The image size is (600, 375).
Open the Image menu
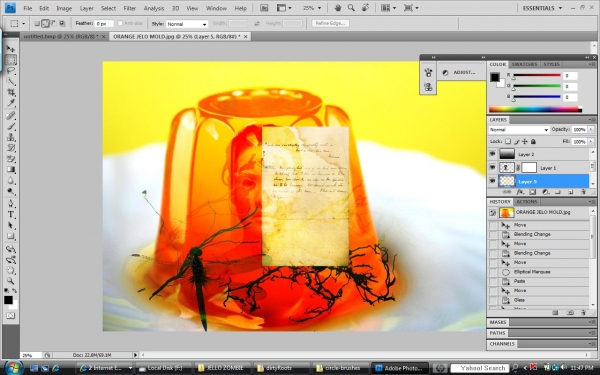(x=64, y=8)
